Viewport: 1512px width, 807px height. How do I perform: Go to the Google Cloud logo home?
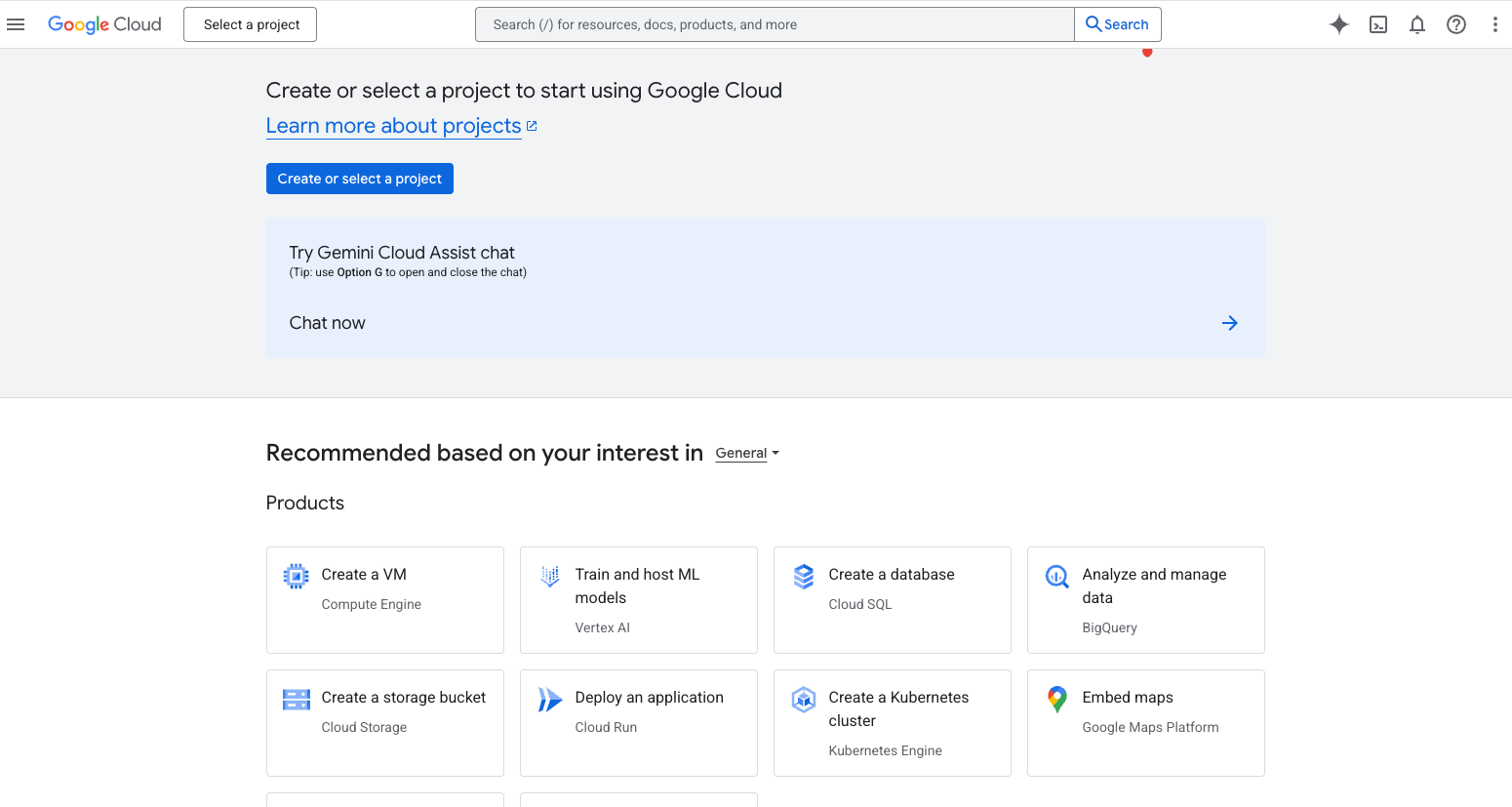[x=104, y=24]
